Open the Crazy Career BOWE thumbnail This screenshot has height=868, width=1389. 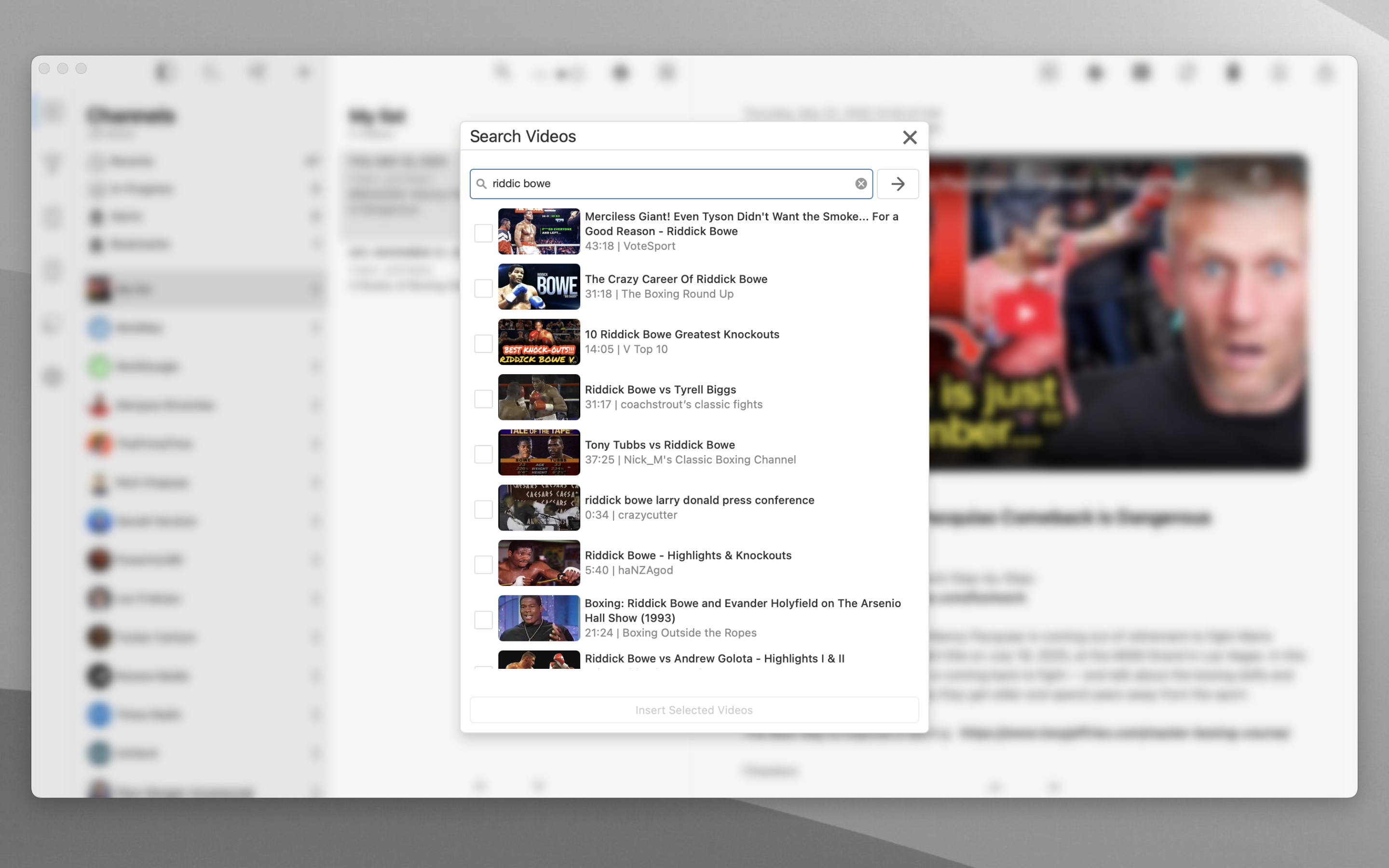tap(538, 286)
